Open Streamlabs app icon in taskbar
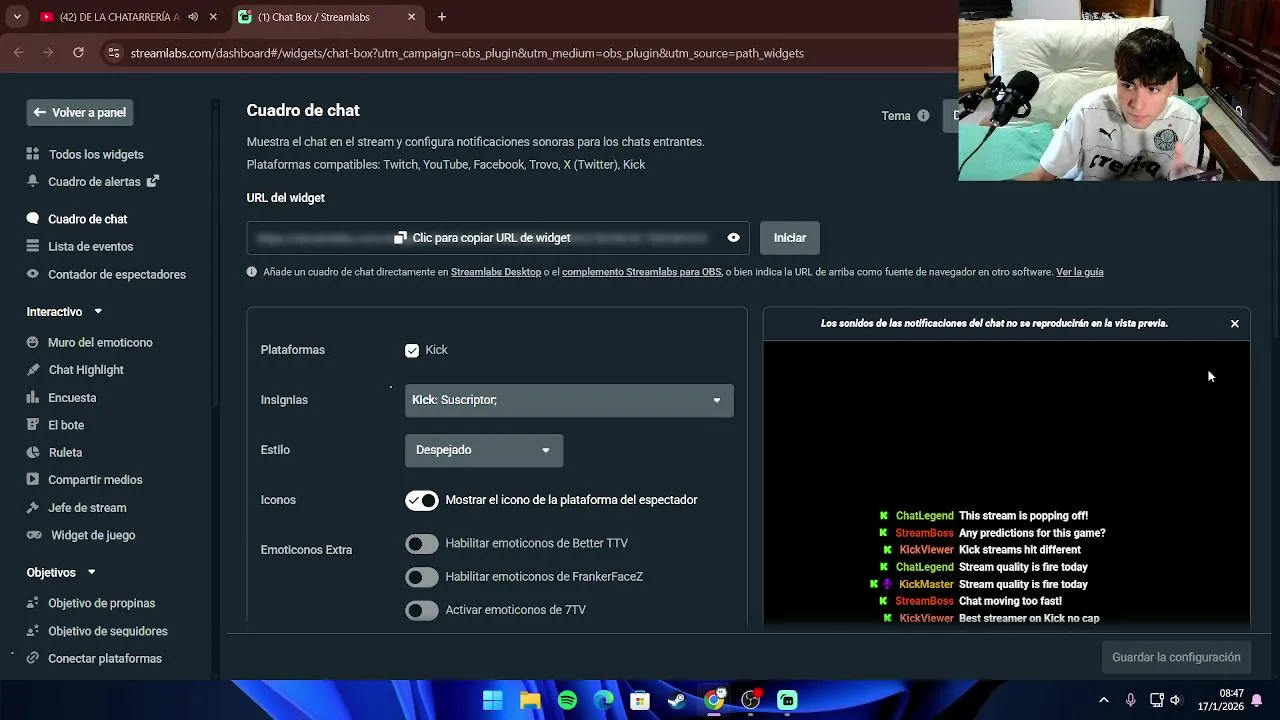1280x720 pixels. coord(788,700)
